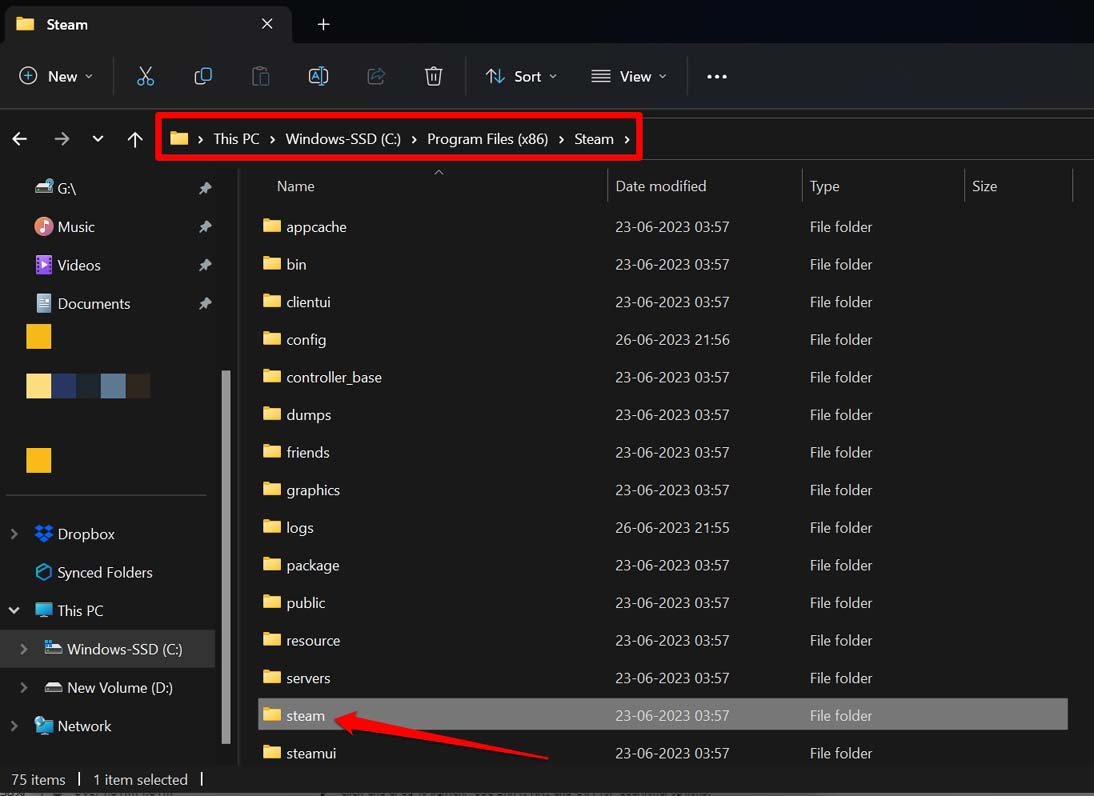Image resolution: width=1094 pixels, height=796 pixels.
Task: Expand chevron after Steam breadcrumb
Action: (x=627, y=140)
